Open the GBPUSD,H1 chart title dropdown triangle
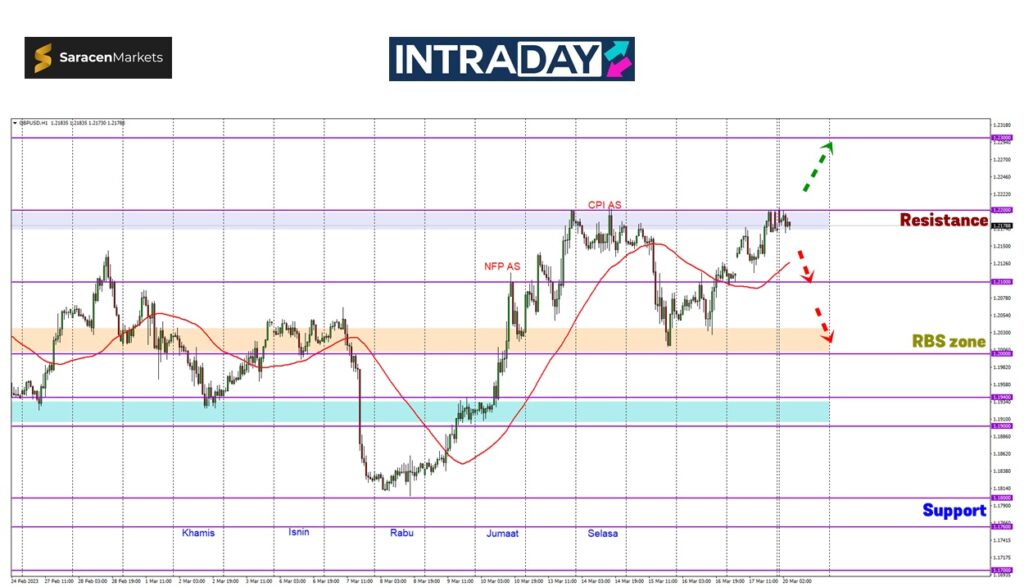The image size is (1024, 587). click(15, 123)
